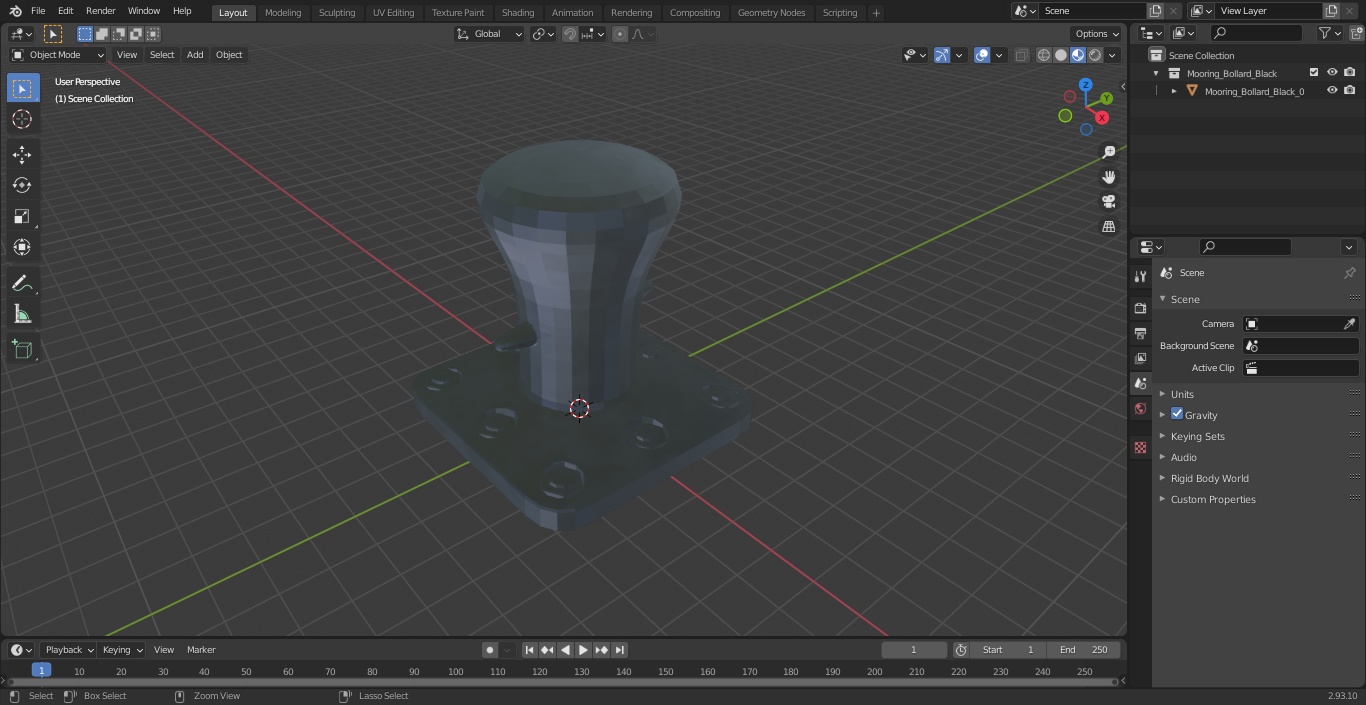Click the zoom magnifier viewport gizmo

point(1109,152)
